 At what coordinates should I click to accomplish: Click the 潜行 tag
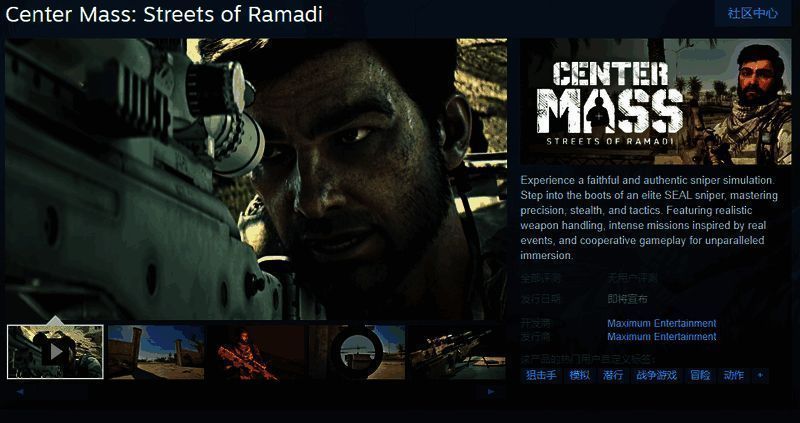[613, 376]
